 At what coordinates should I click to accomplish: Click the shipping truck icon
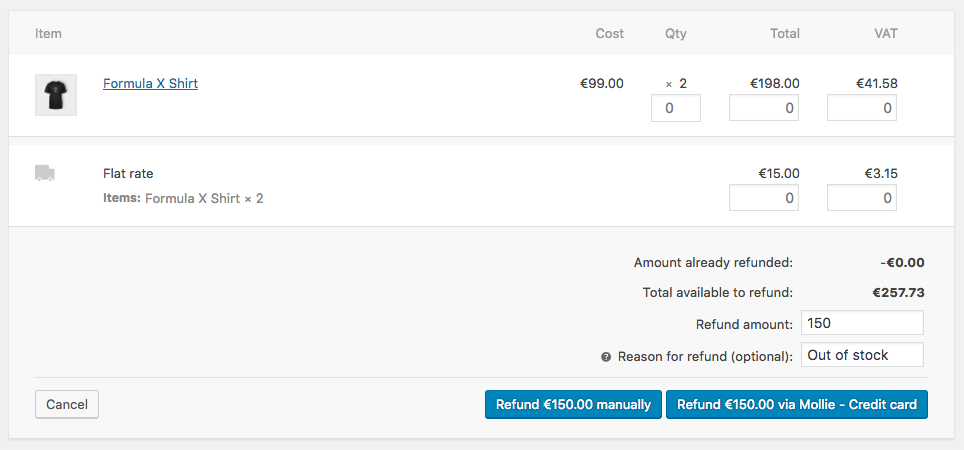[45, 173]
